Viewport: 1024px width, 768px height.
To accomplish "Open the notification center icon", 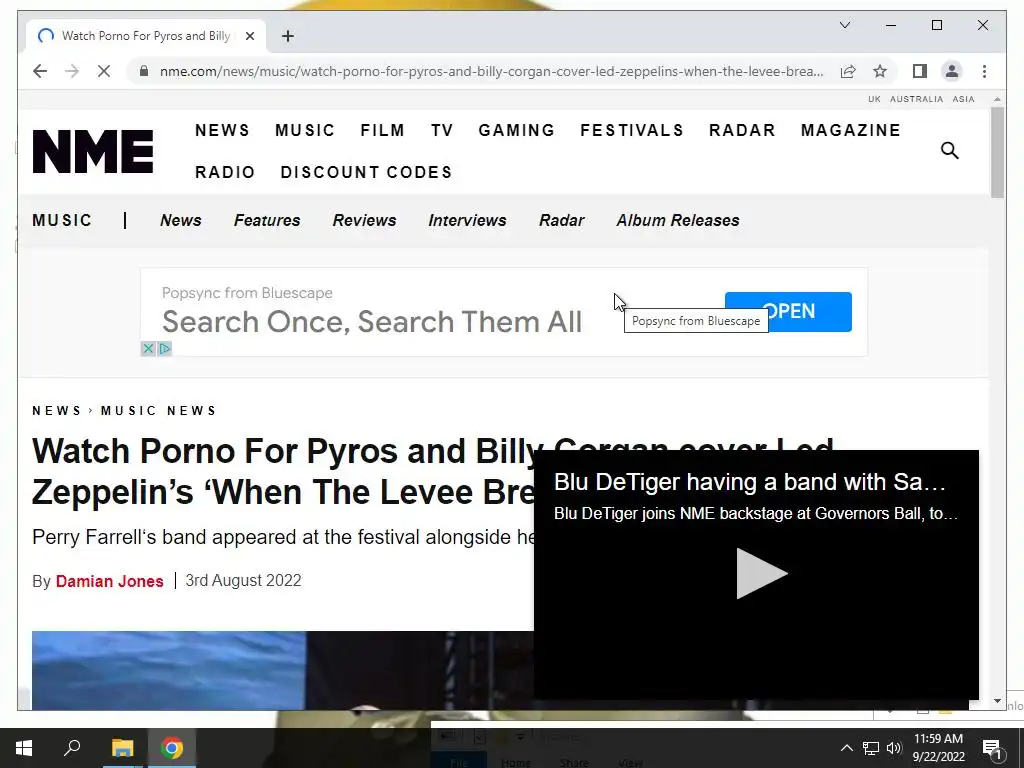I will (992, 748).
